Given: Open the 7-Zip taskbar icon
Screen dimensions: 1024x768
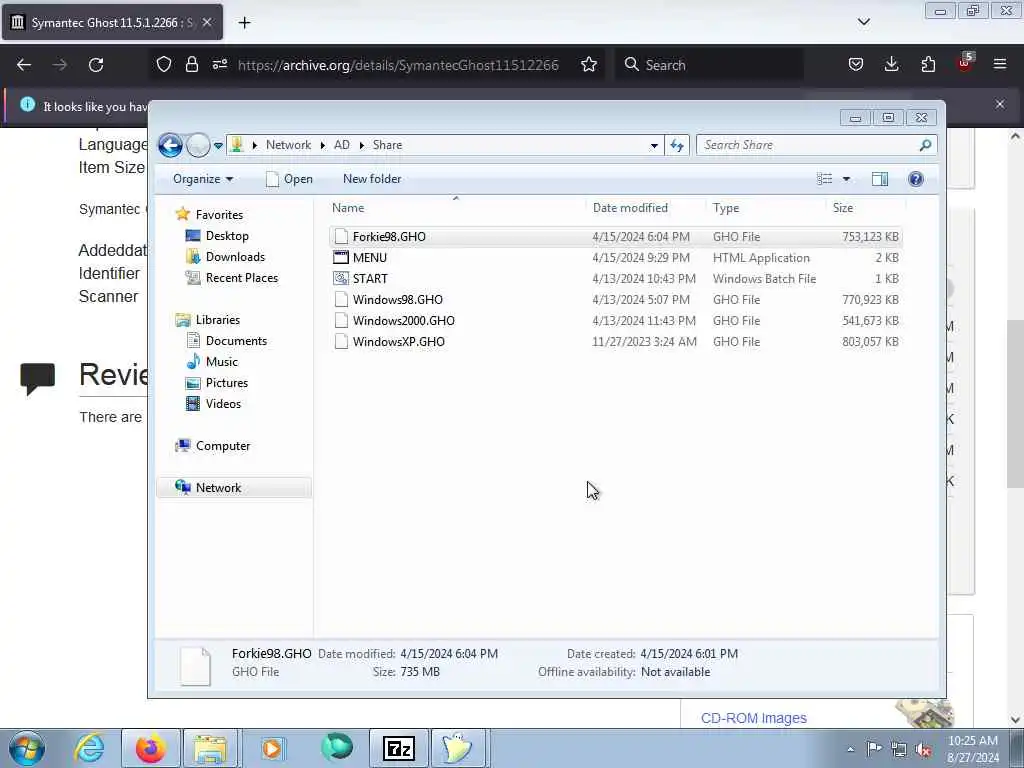Looking at the screenshot, I should (399, 748).
